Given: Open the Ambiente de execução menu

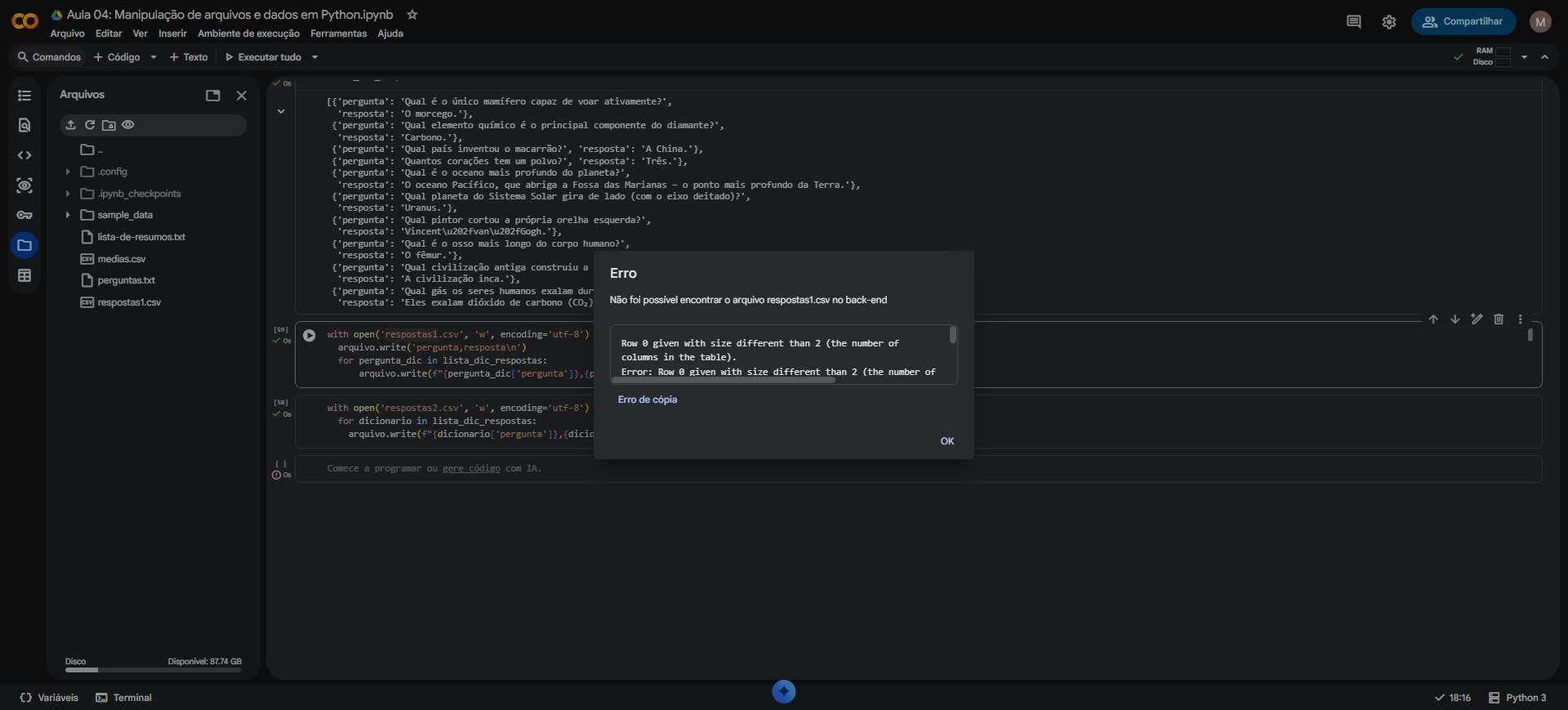Looking at the screenshot, I should pyautogui.click(x=248, y=33).
